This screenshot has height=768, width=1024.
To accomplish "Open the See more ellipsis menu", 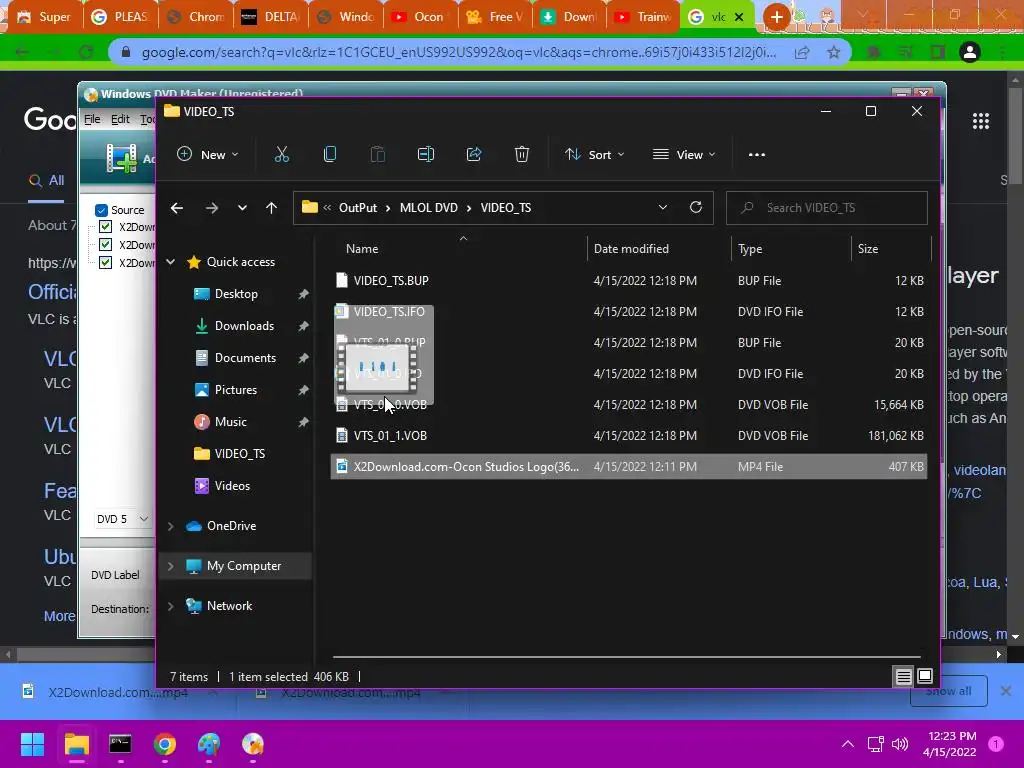I will 756,155.
